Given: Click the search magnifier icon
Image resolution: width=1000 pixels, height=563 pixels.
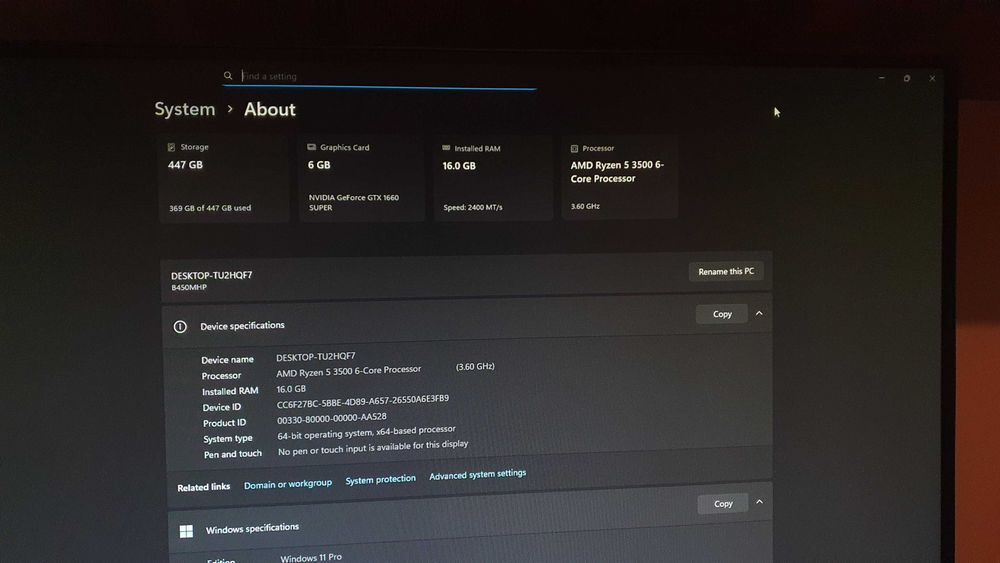Looking at the screenshot, I should click(228, 76).
